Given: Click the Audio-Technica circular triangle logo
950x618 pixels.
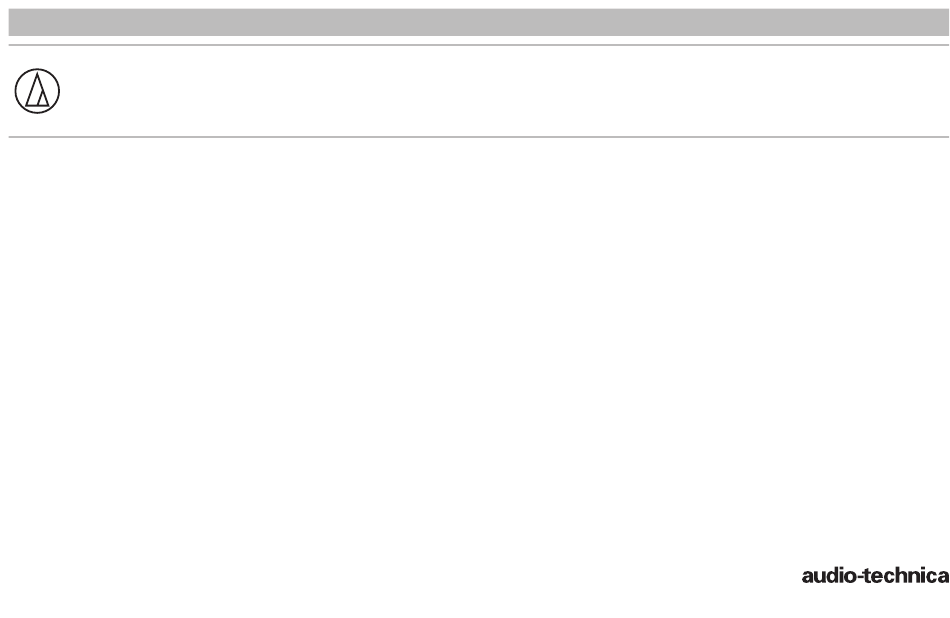Looking at the screenshot, I should pos(37,91).
